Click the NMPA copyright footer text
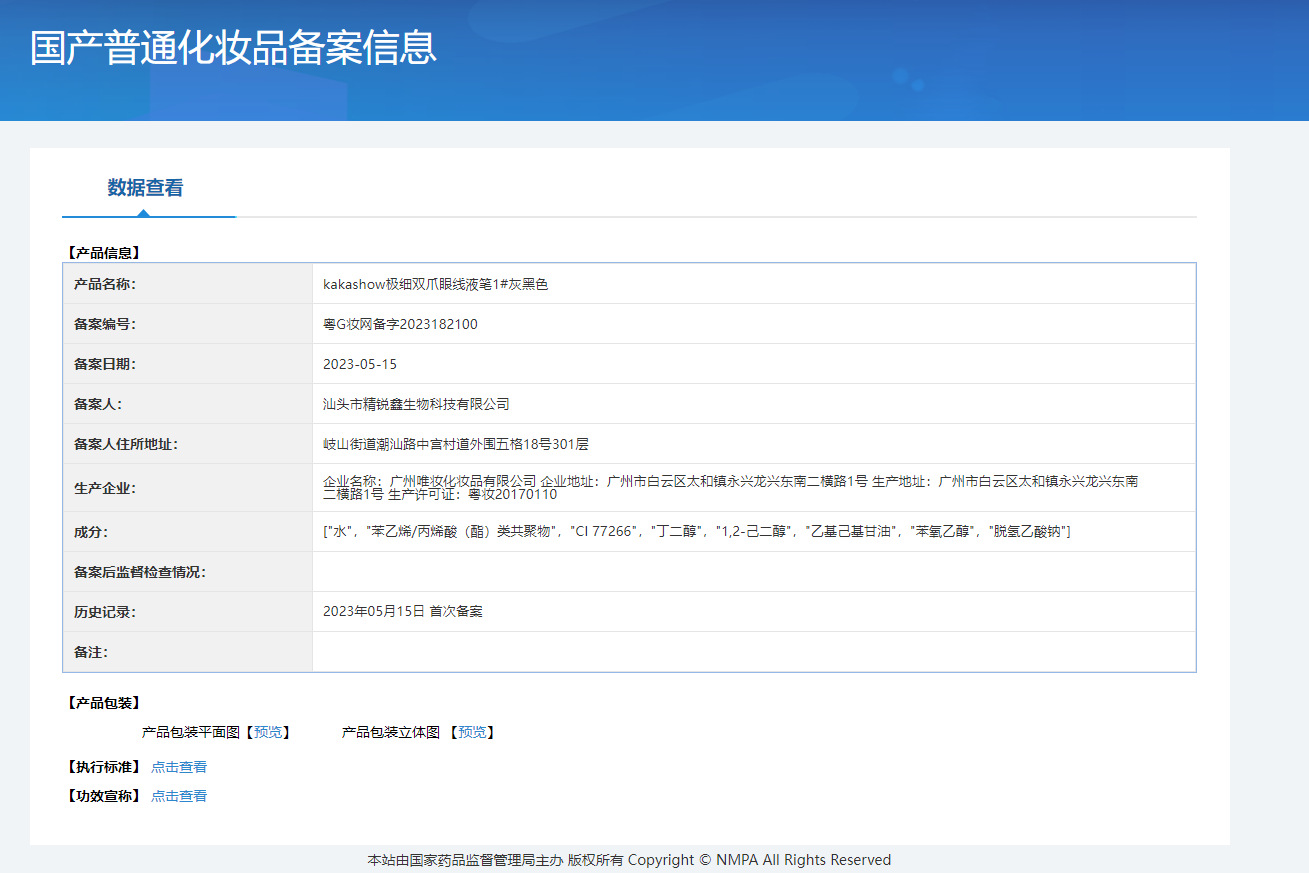This screenshot has width=1309, height=873. point(629,860)
